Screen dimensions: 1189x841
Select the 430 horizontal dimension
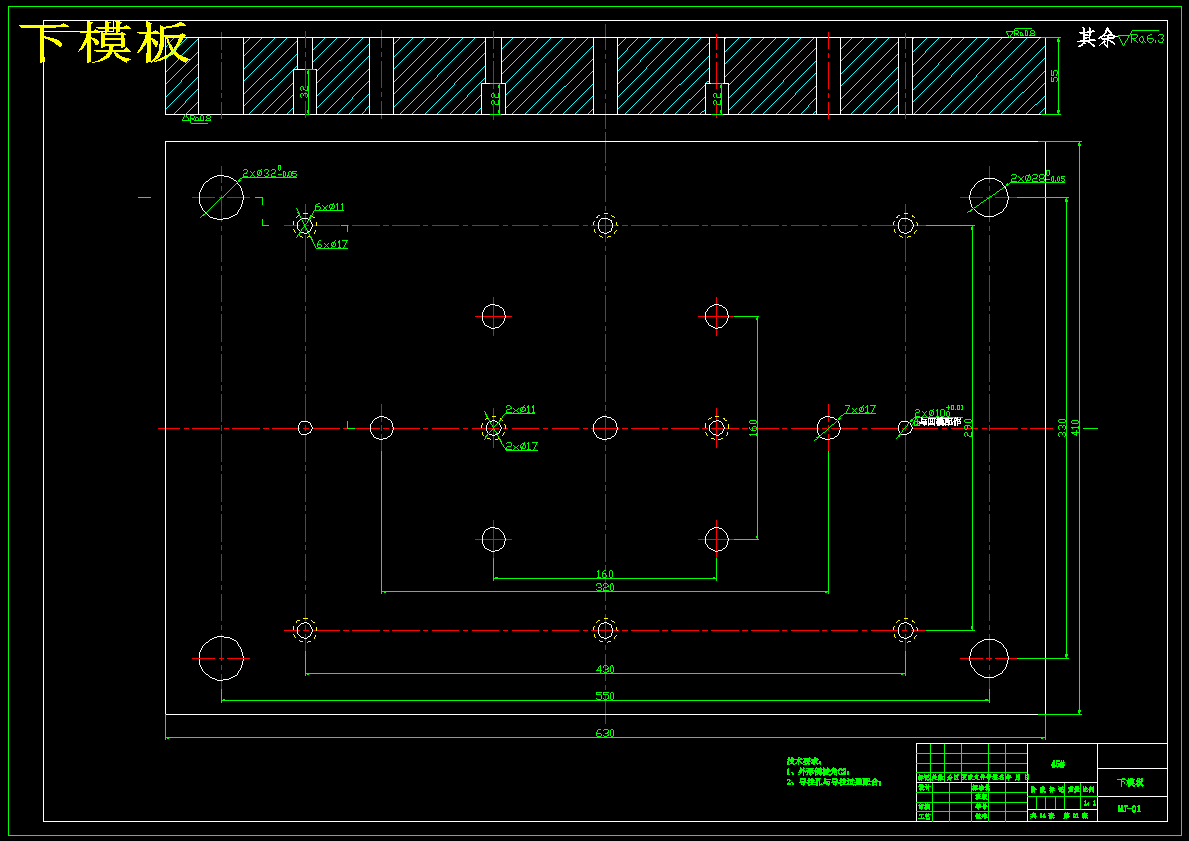pyautogui.click(x=605, y=669)
